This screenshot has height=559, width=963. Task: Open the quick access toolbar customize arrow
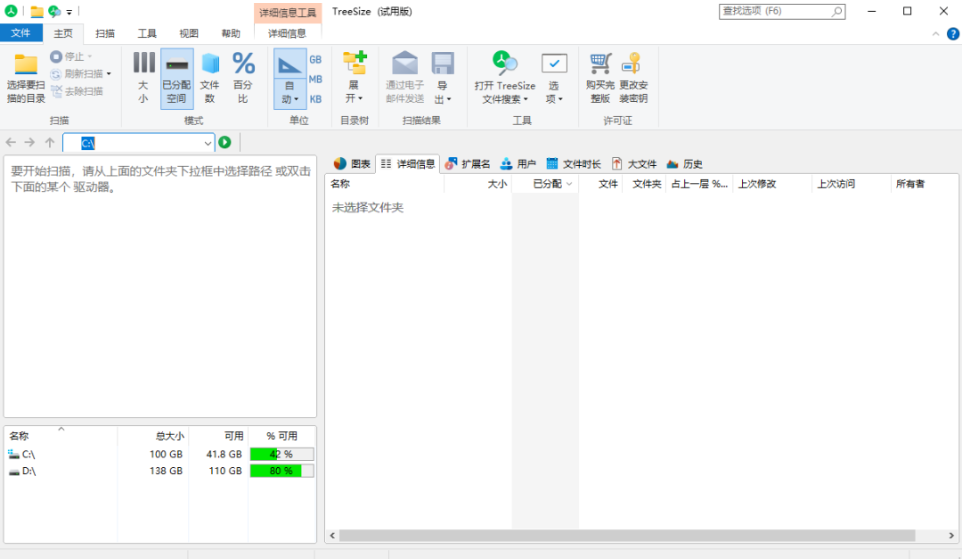point(69,12)
